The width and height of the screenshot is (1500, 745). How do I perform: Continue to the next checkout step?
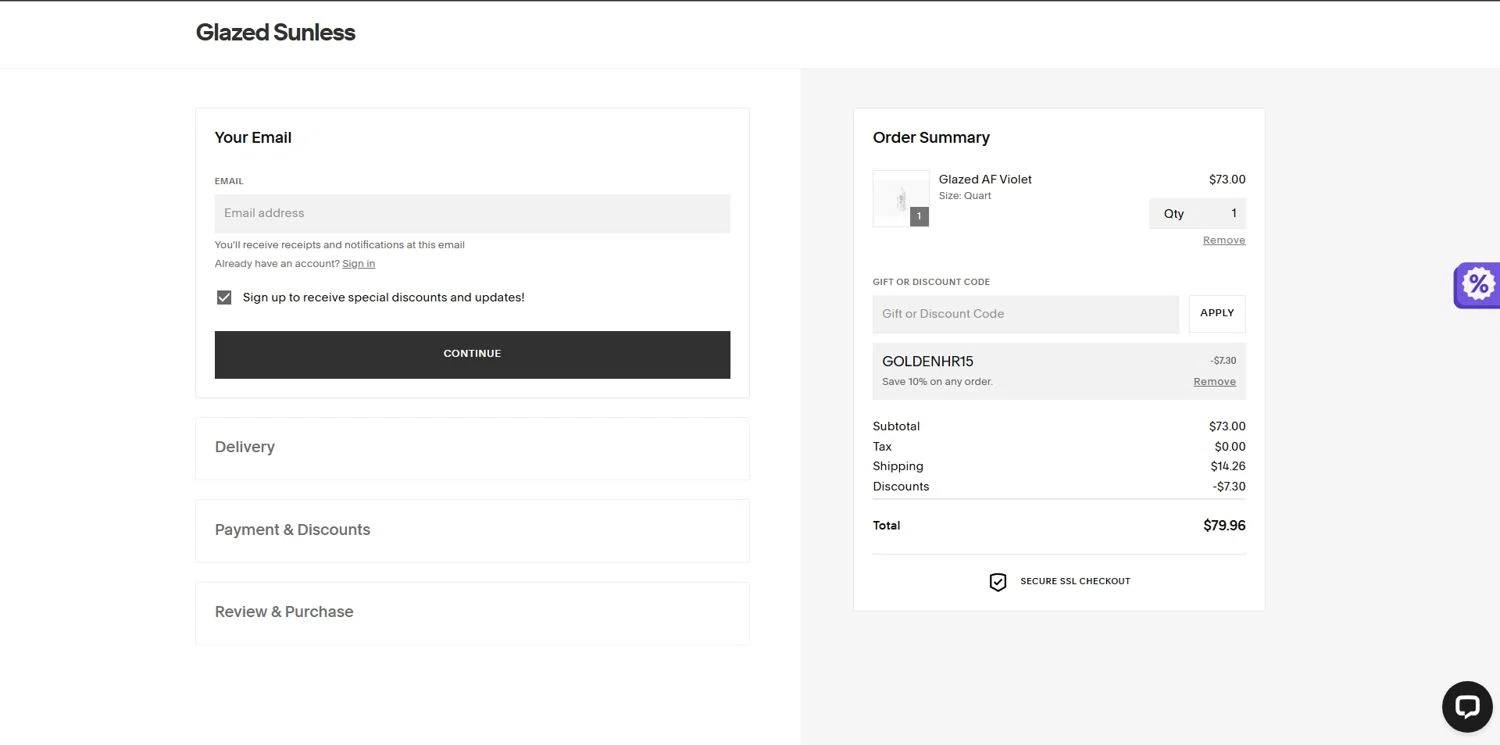(472, 354)
